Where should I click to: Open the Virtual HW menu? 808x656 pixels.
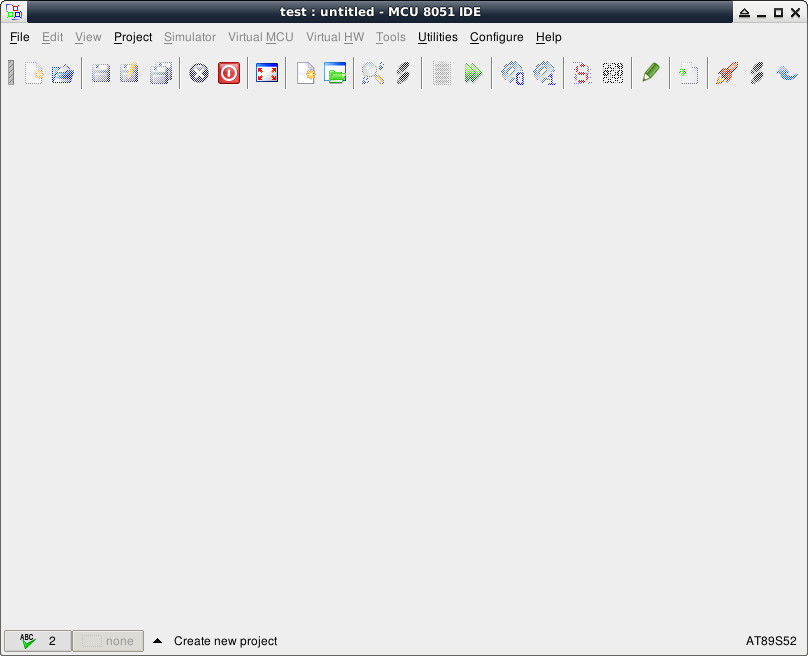click(x=335, y=37)
